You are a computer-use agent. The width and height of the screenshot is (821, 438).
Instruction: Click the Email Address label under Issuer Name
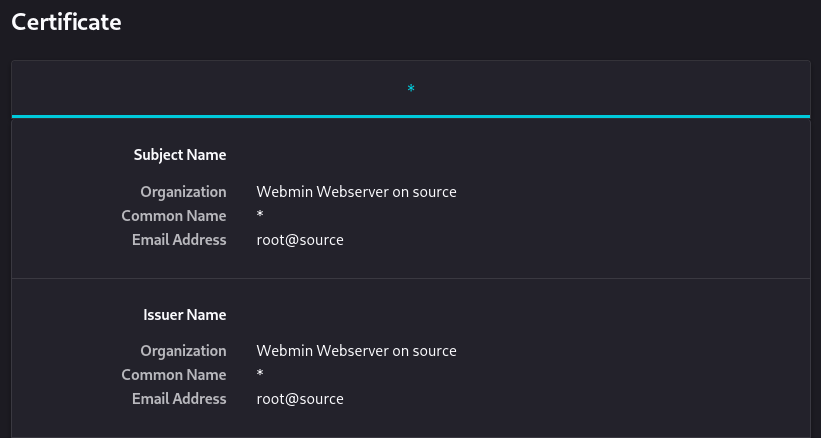179,399
